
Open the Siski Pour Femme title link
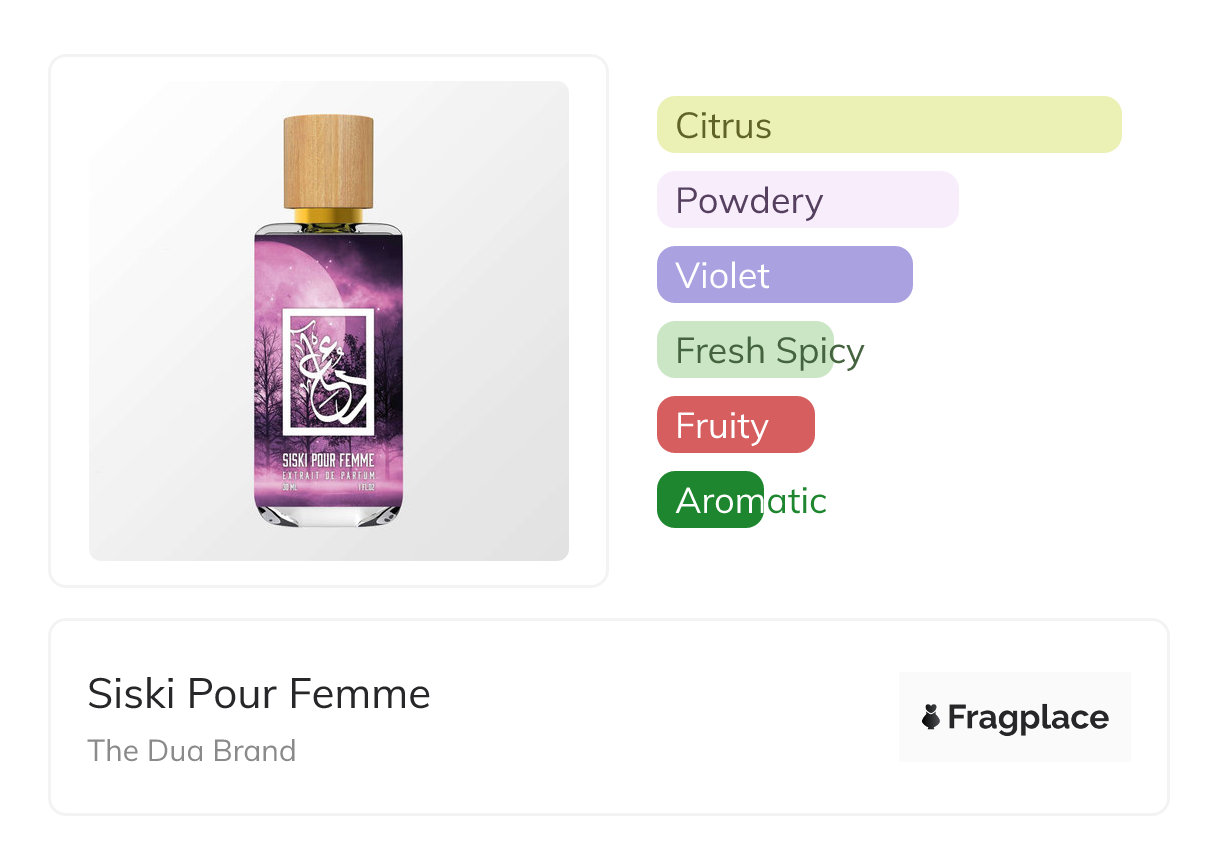(259, 693)
